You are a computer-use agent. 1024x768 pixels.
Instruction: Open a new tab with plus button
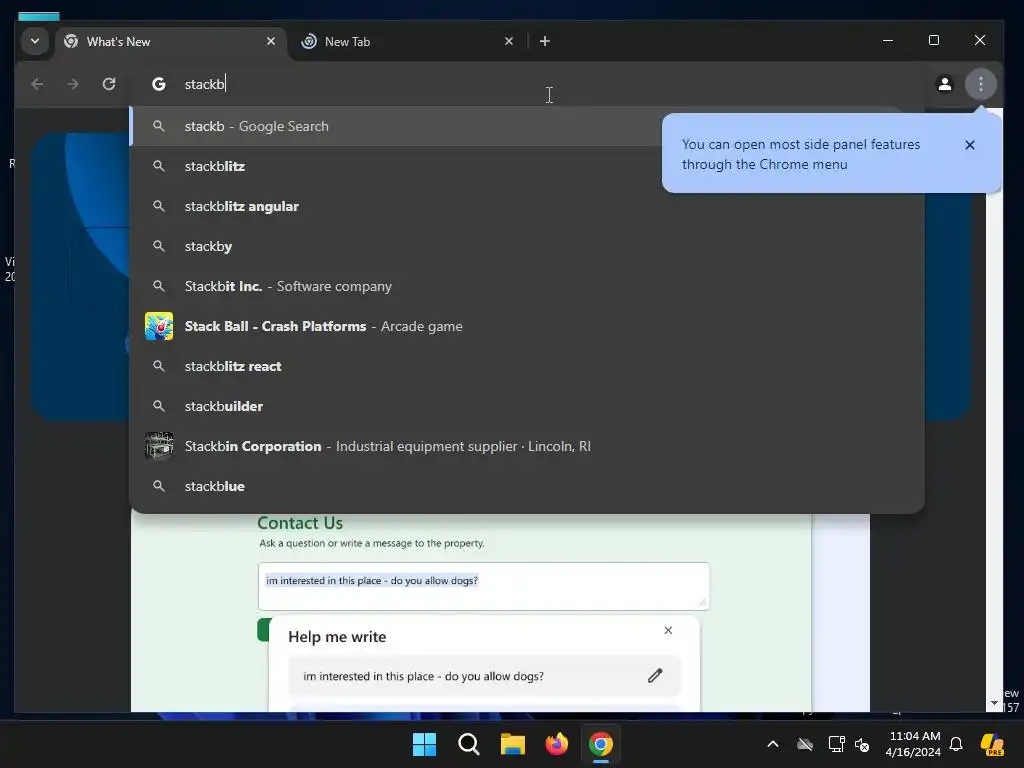point(545,41)
